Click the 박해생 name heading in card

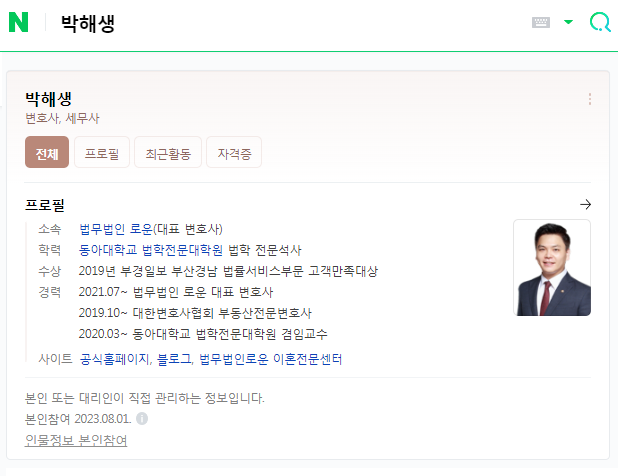[x=48, y=99]
